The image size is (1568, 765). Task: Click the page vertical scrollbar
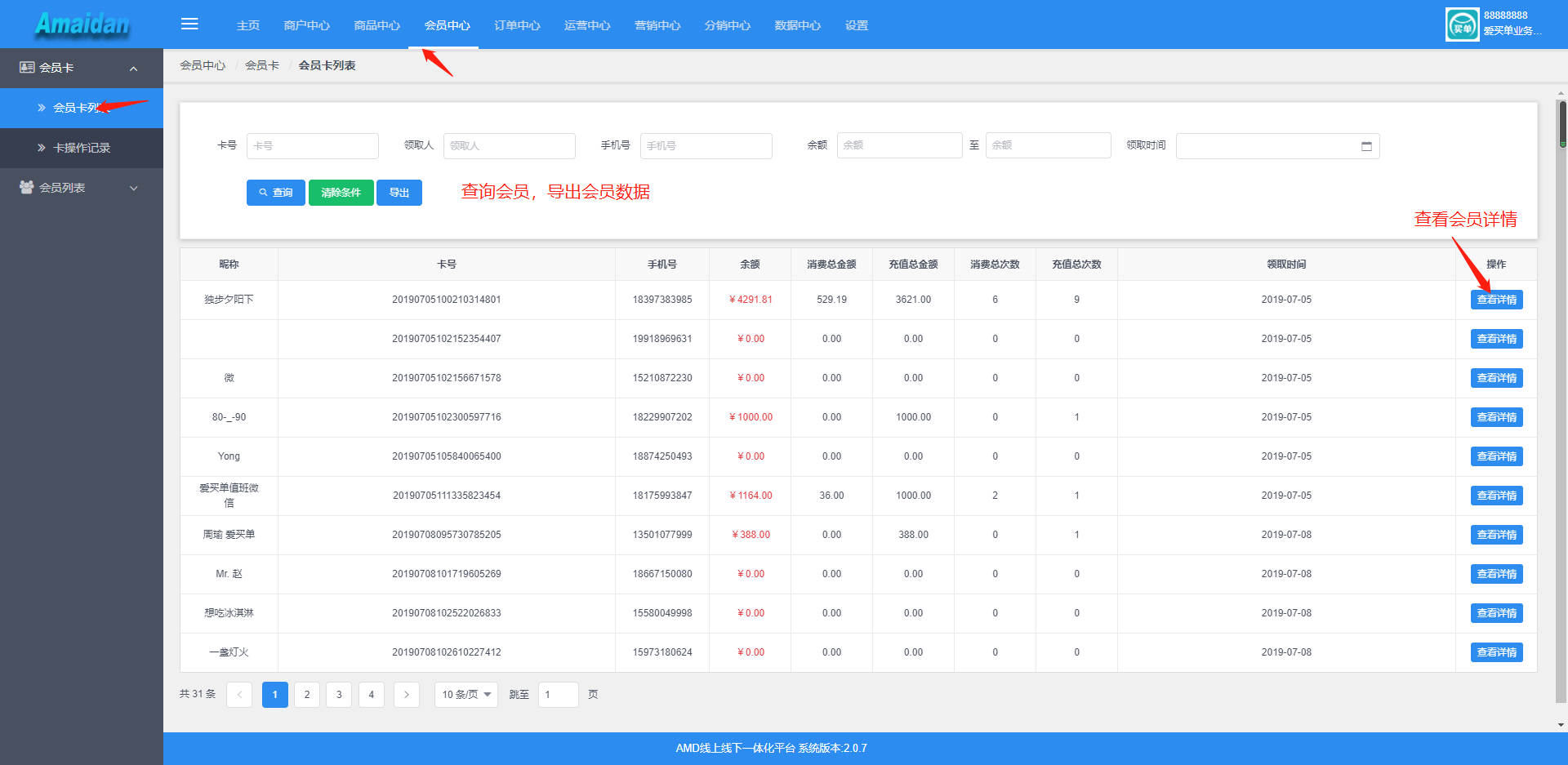[1562, 123]
